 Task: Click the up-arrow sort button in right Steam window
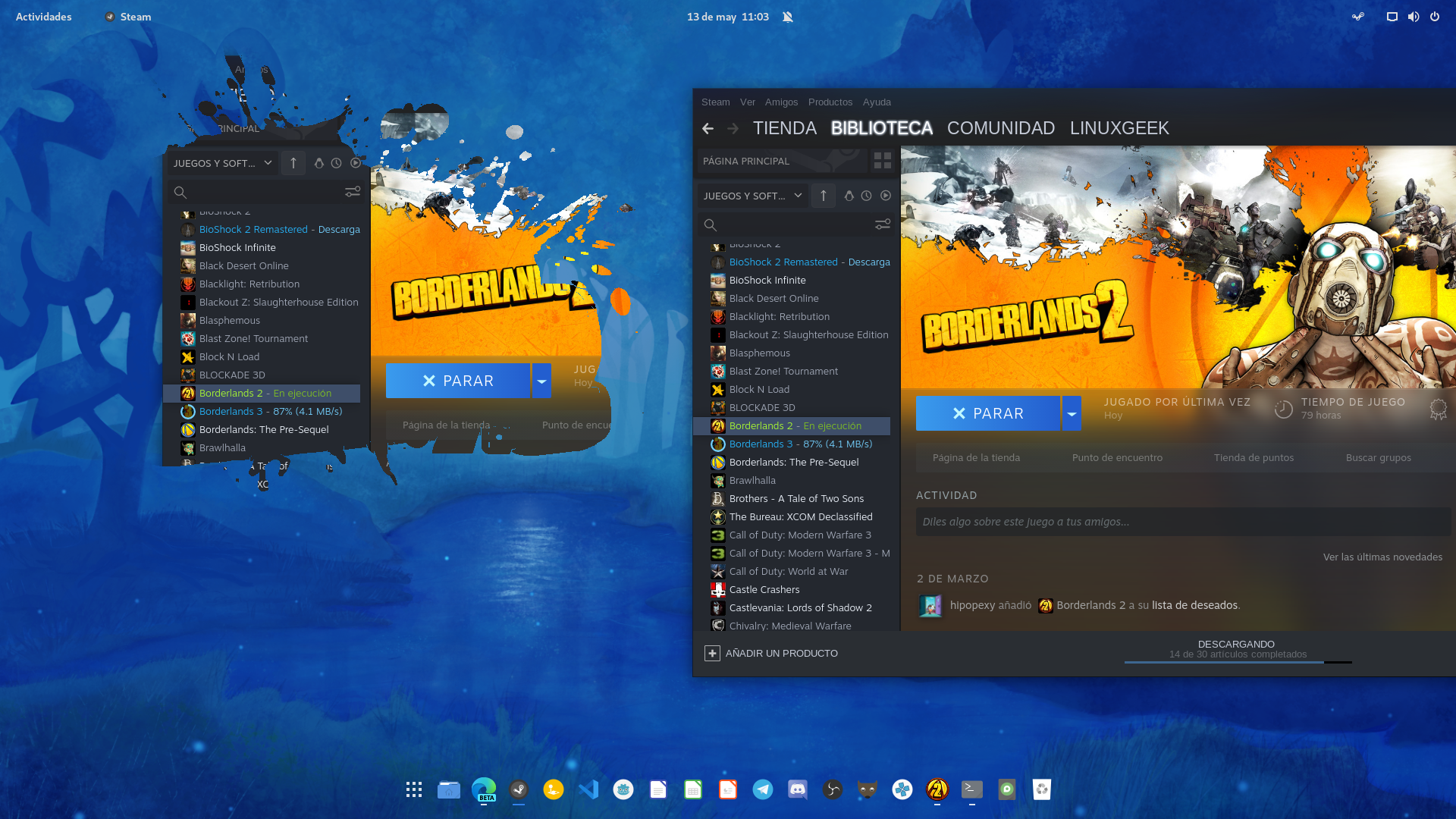824,196
